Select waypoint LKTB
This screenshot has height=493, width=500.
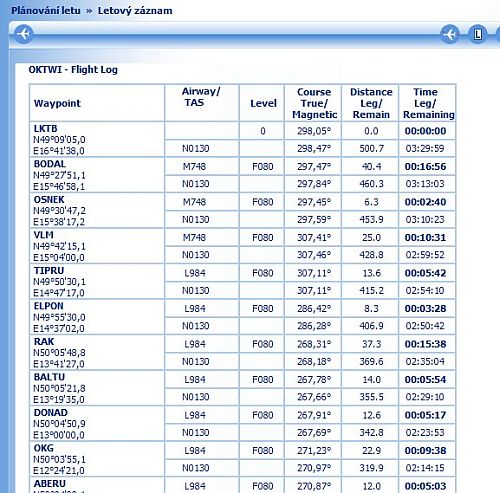(45, 128)
